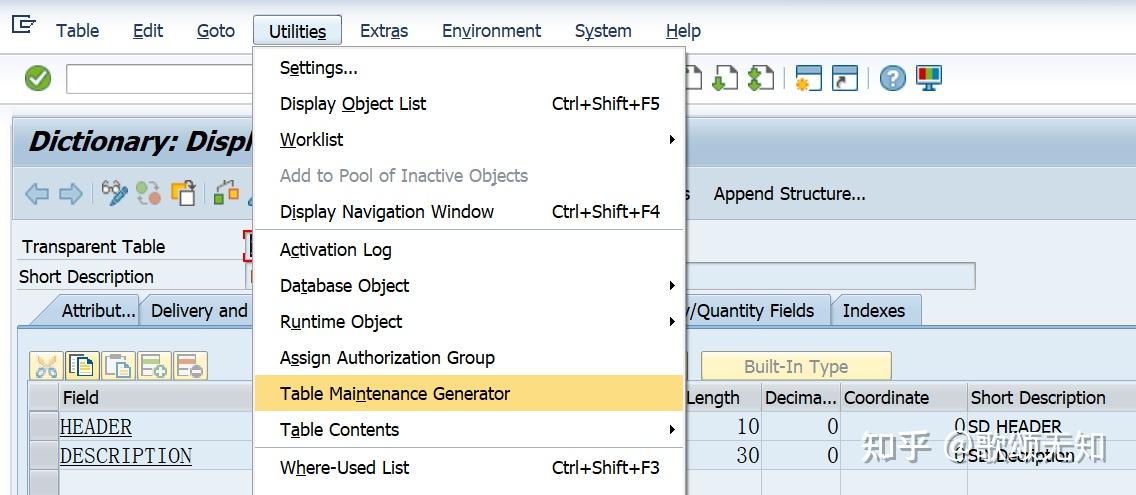Select the DESCRIPTION row selector box
The width and height of the screenshot is (1136, 495).
44,456
